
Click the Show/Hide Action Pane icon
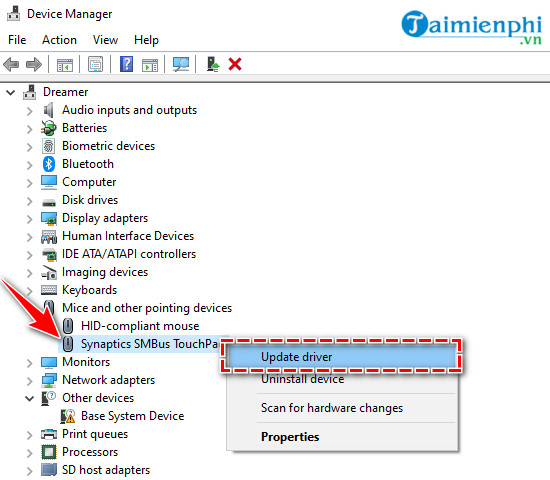[150, 65]
